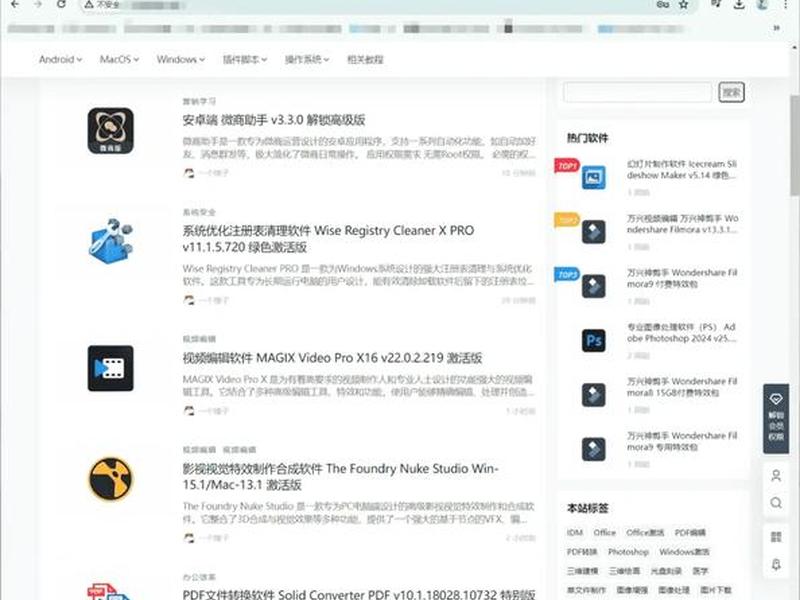The height and width of the screenshot is (600, 800).
Task: Click the Filmora v13 icon in hot software
Action: point(594,232)
